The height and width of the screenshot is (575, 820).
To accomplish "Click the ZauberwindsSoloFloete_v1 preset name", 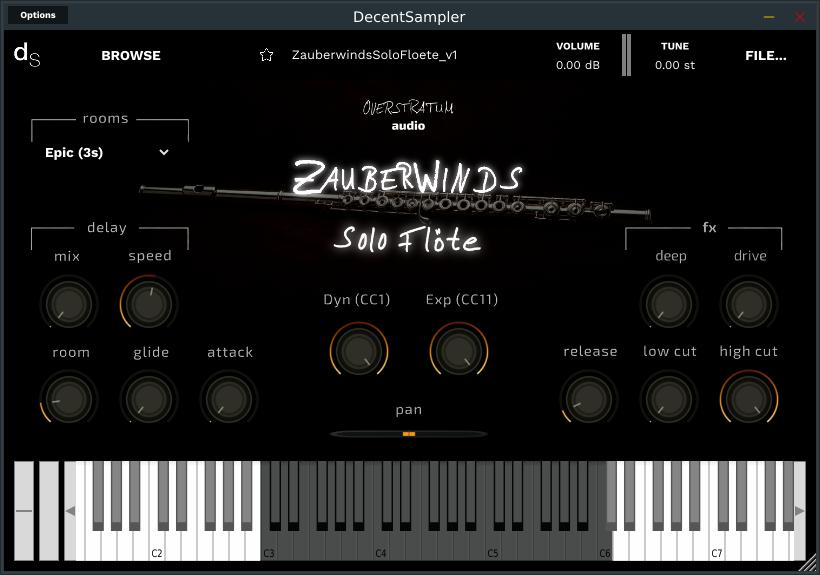I will 374,55.
